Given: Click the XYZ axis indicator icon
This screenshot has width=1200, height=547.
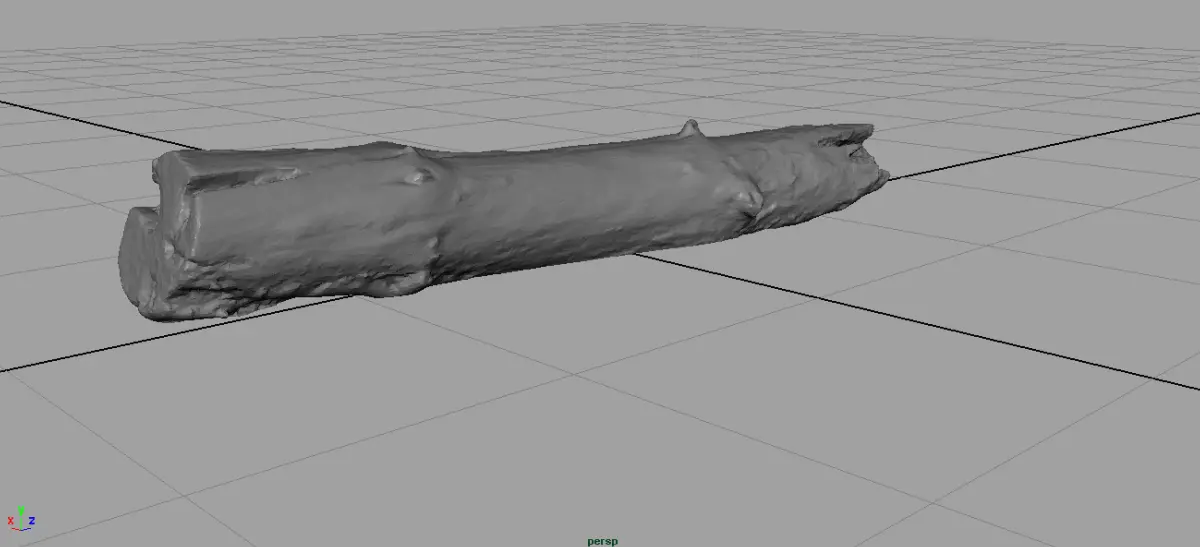Looking at the screenshot, I should [21, 518].
